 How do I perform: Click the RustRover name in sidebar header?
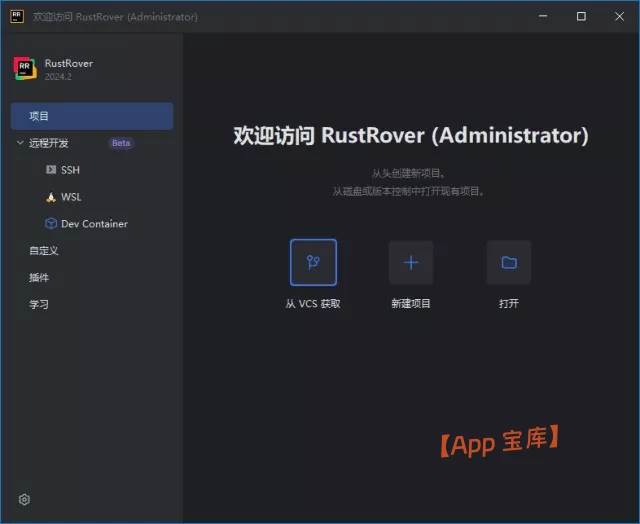(69, 63)
